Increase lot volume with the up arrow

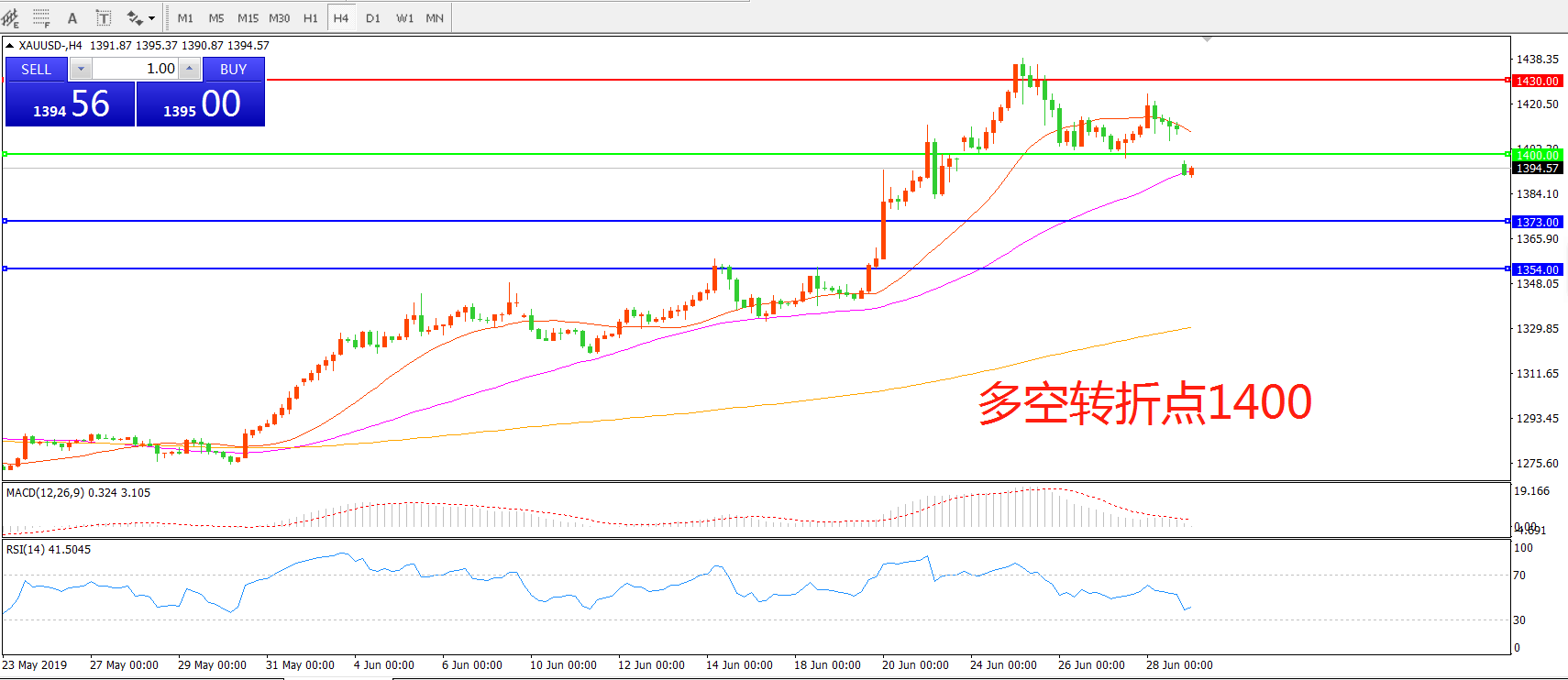pyautogui.click(x=189, y=69)
